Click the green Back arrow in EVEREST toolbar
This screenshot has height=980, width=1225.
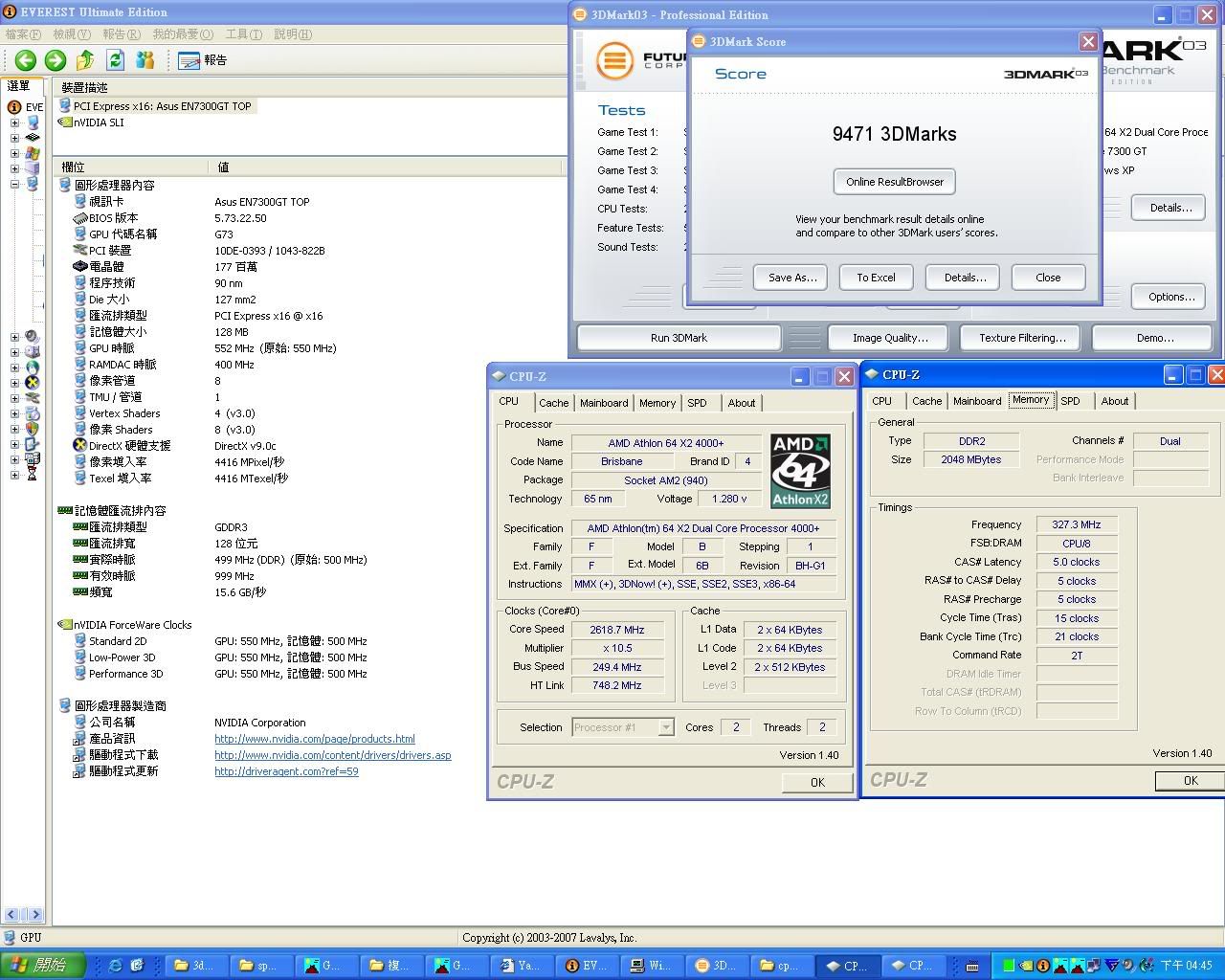click(x=25, y=60)
